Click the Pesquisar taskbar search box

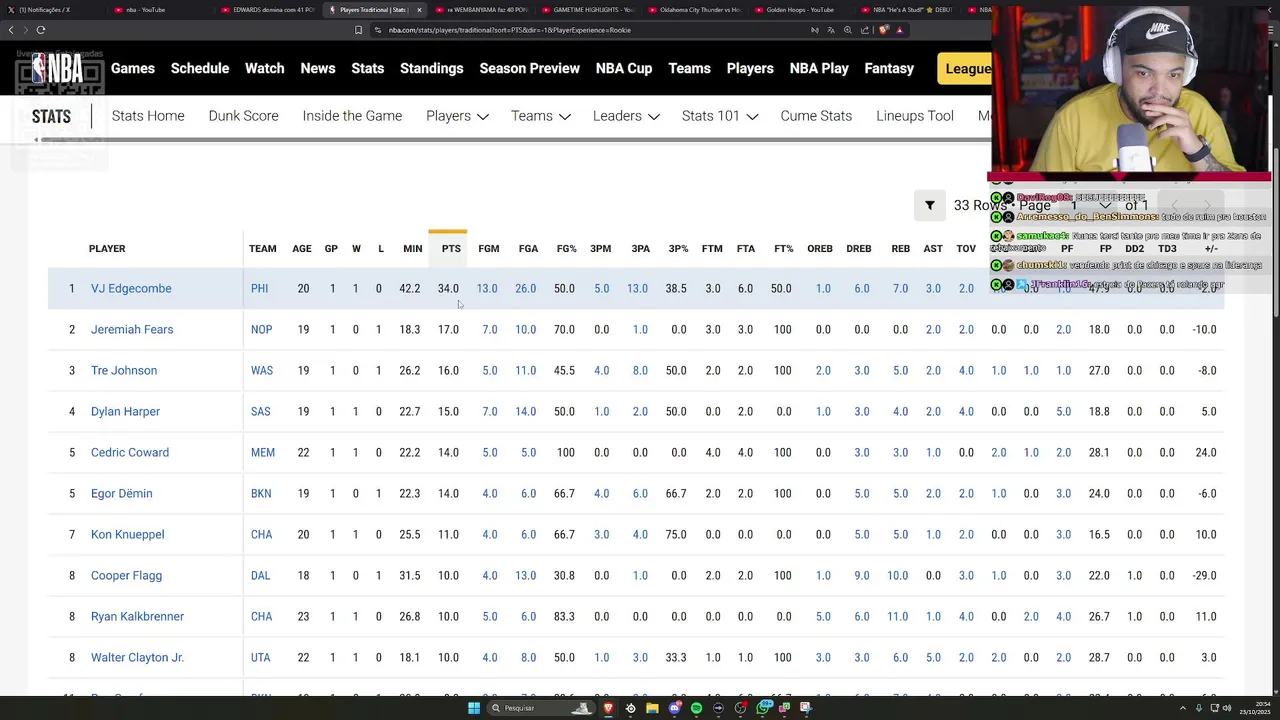(x=540, y=708)
